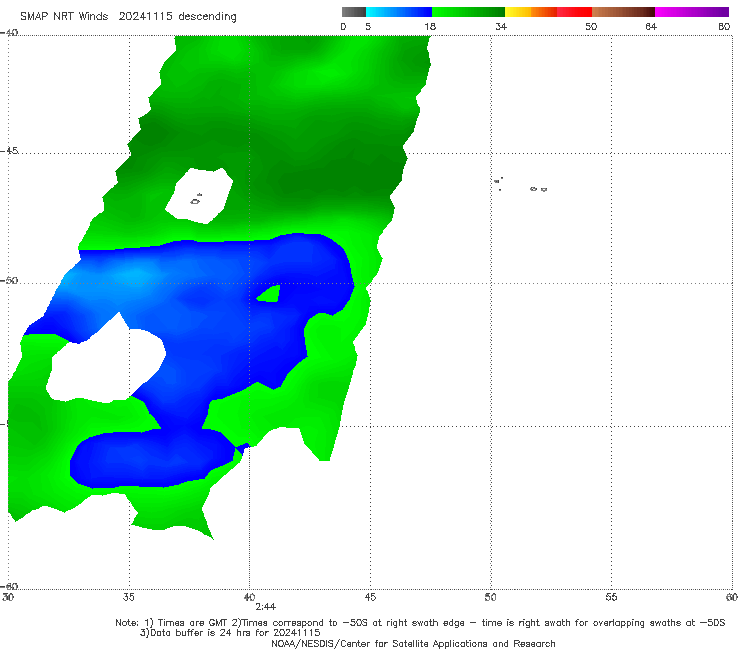Screen dimensions: 740x650
Task: Click the gray segment of the wind color bar
Action: pyautogui.click(x=353, y=12)
